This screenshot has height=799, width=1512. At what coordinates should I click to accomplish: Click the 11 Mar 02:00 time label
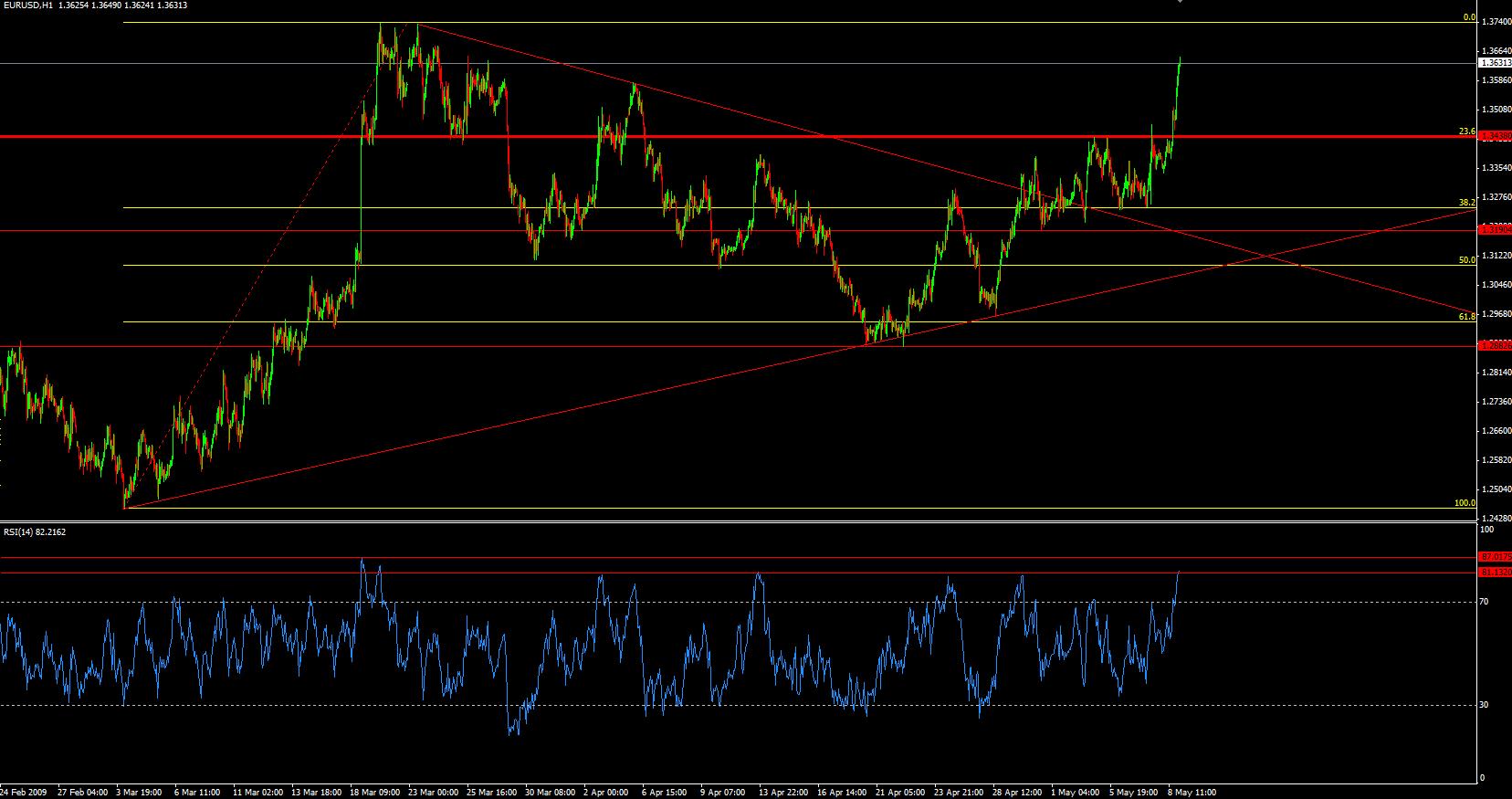(x=257, y=793)
